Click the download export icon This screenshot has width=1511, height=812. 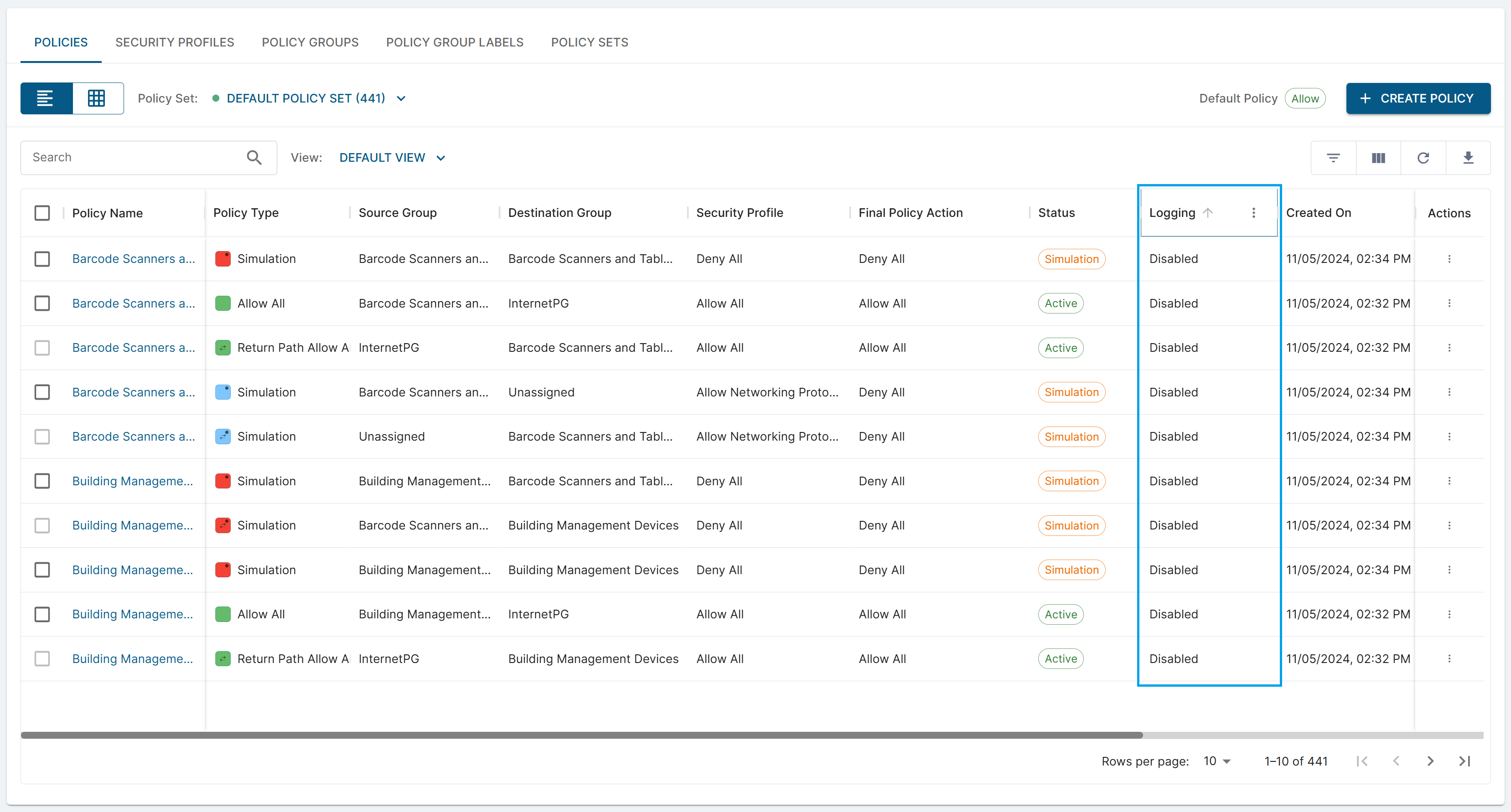[1468, 158]
